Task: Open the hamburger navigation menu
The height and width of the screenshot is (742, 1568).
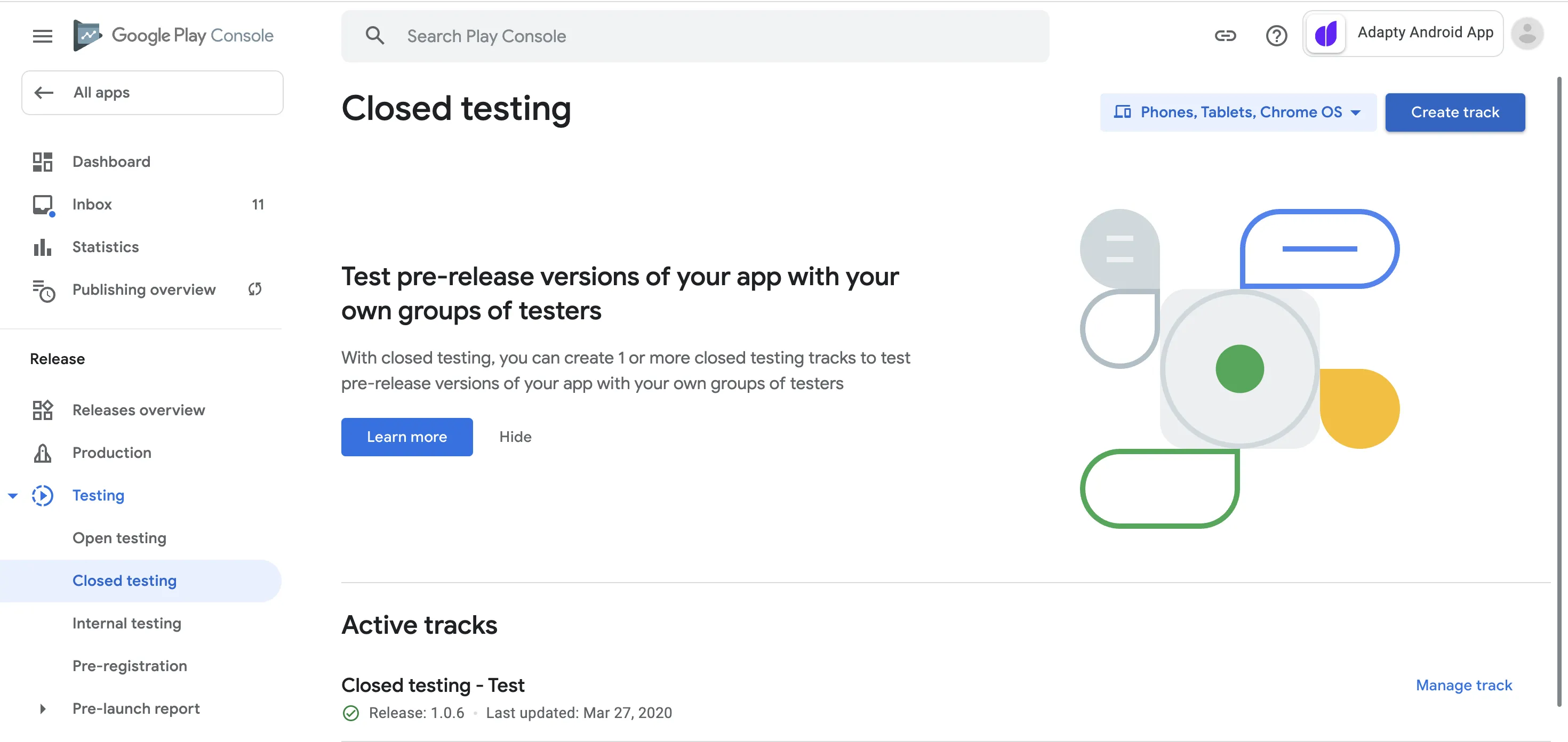Action: 42,36
